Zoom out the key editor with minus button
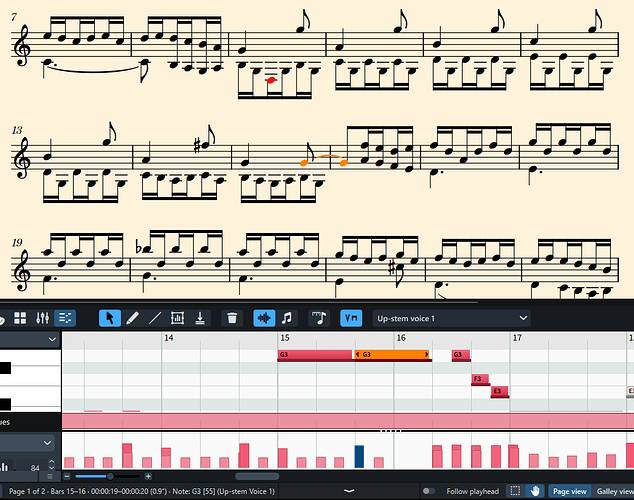 (x=67, y=477)
